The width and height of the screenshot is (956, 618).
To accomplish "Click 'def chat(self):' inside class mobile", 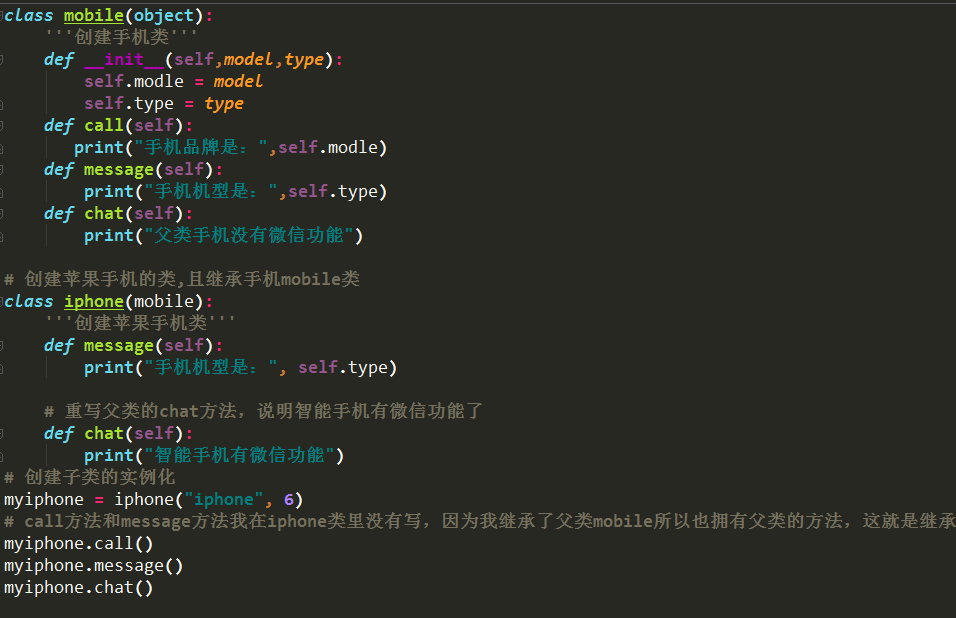I will tap(118, 213).
